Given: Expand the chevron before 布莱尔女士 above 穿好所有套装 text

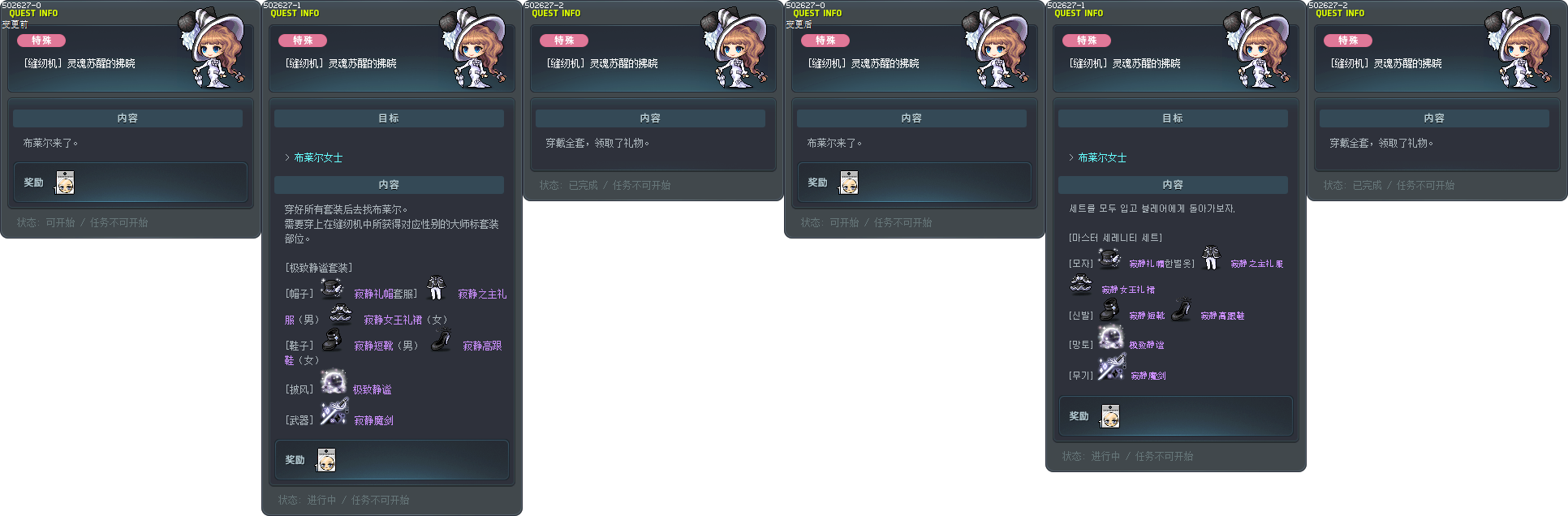Looking at the screenshot, I should 287,157.
